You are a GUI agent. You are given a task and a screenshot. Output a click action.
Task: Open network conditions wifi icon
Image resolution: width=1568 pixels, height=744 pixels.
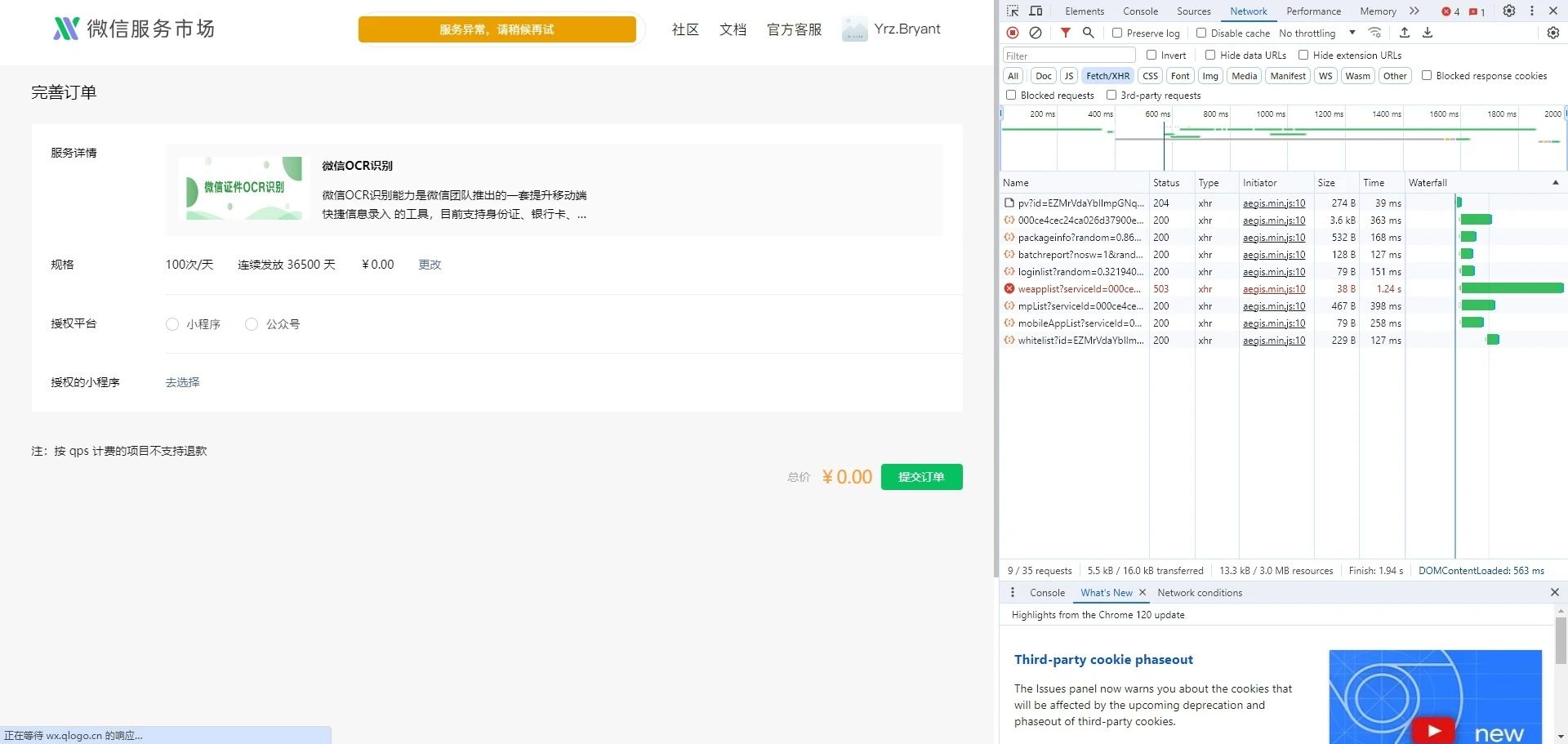click(x=1375, y=33)
